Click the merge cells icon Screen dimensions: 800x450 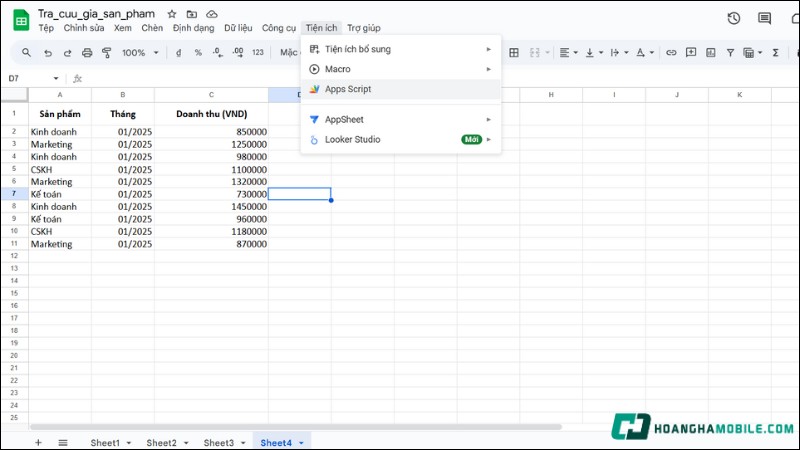tap(534, 53)
